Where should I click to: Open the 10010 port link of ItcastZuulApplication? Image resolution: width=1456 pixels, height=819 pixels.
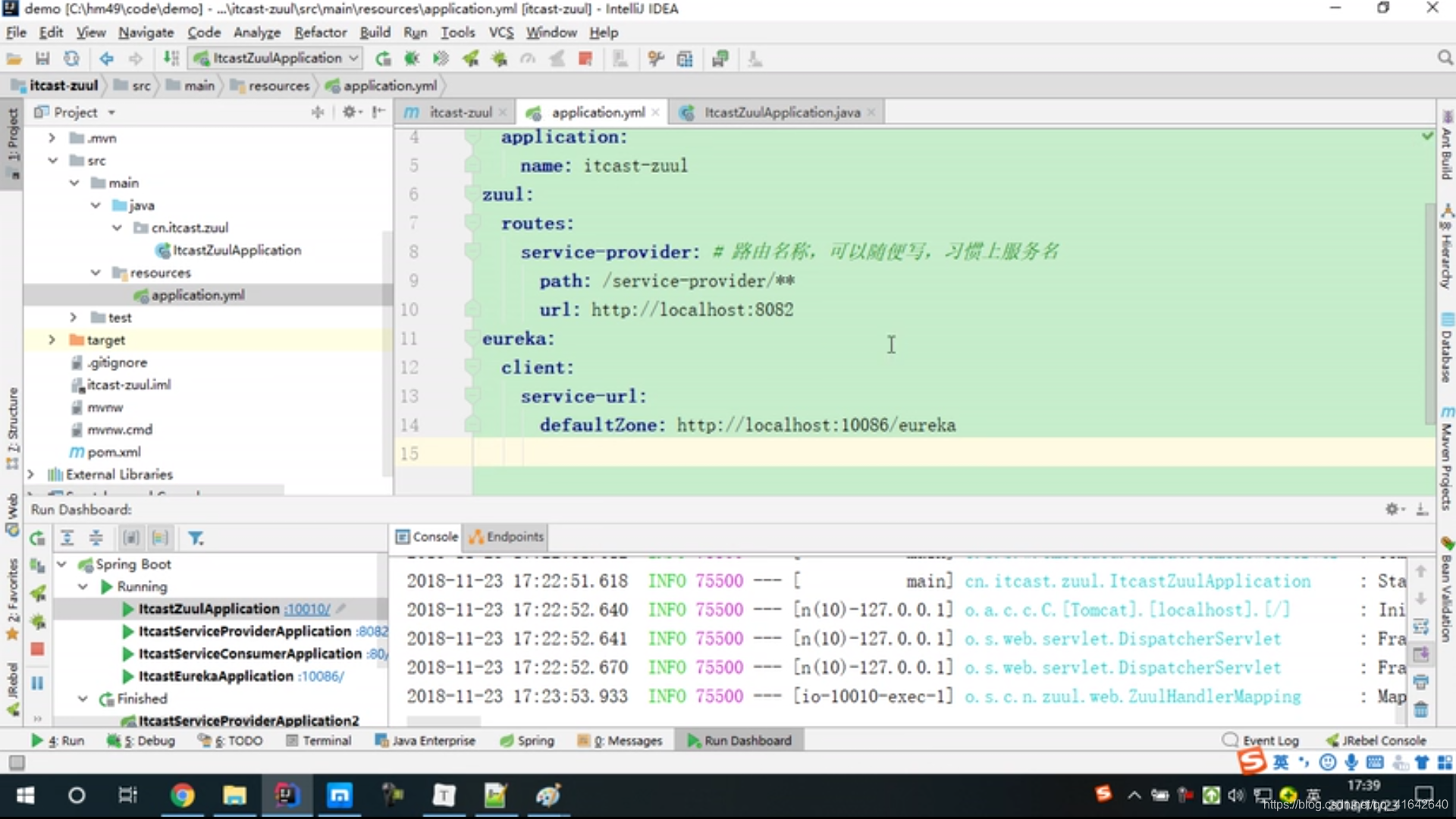307,609
